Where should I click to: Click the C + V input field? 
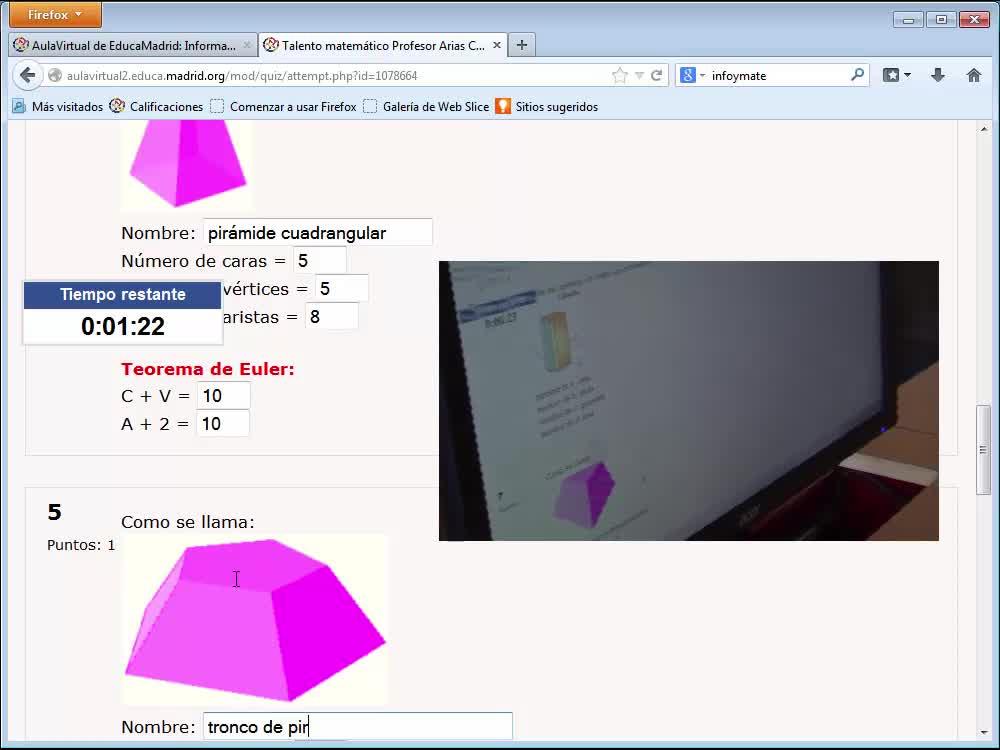223,395
